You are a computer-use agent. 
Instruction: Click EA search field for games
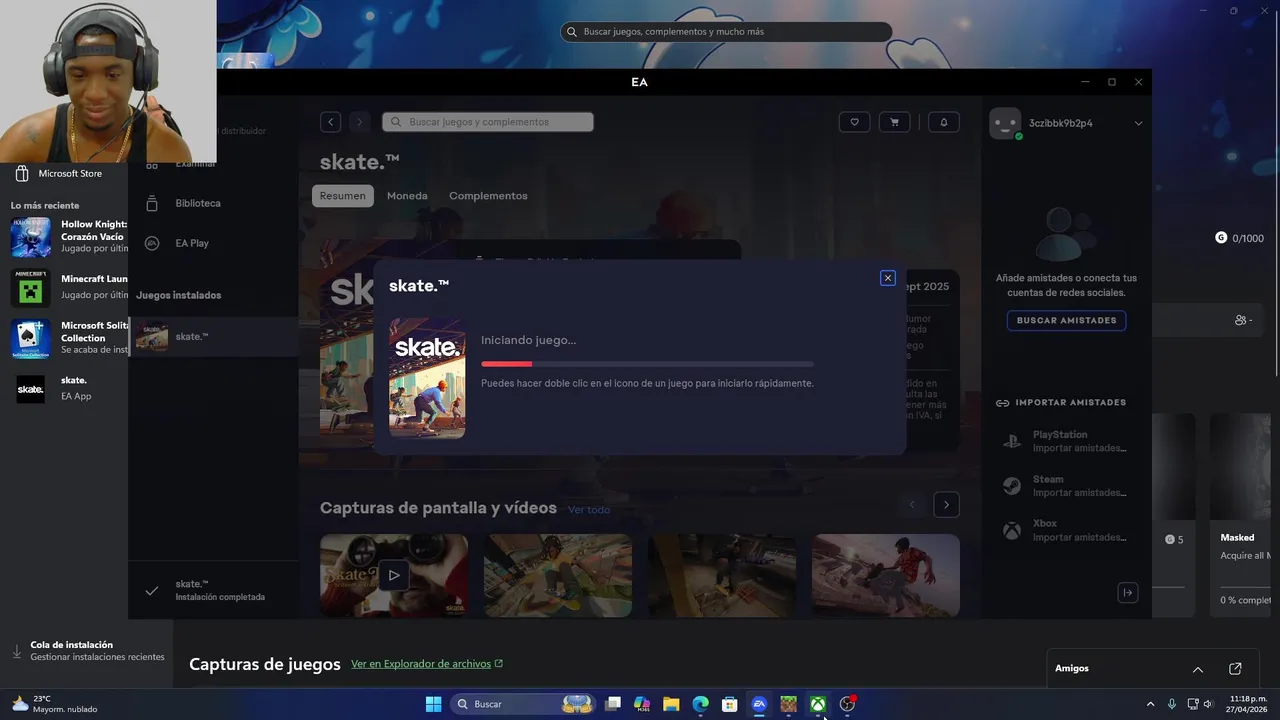[x=488, y=122]
